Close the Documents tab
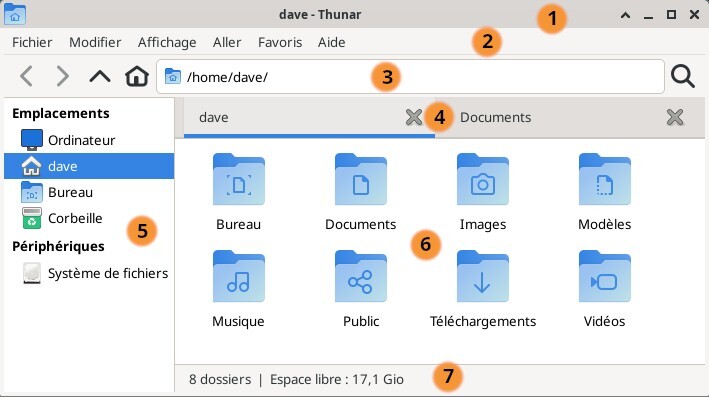Image resolution: width=709 pixels, height=397 pixels. pyautogui.click(x=675, y=118)
